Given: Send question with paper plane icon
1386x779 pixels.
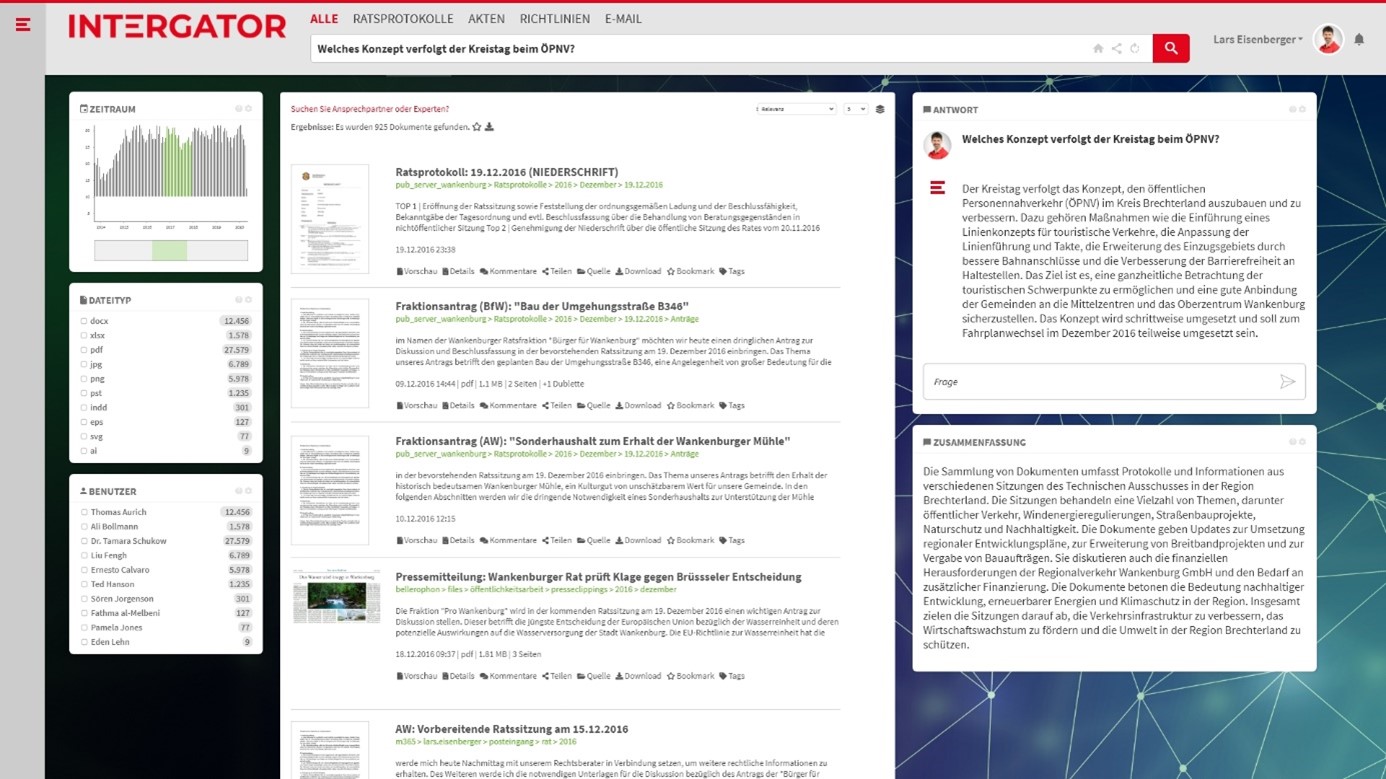Looking at the screenshot, I should click(x=1287, y=382).
